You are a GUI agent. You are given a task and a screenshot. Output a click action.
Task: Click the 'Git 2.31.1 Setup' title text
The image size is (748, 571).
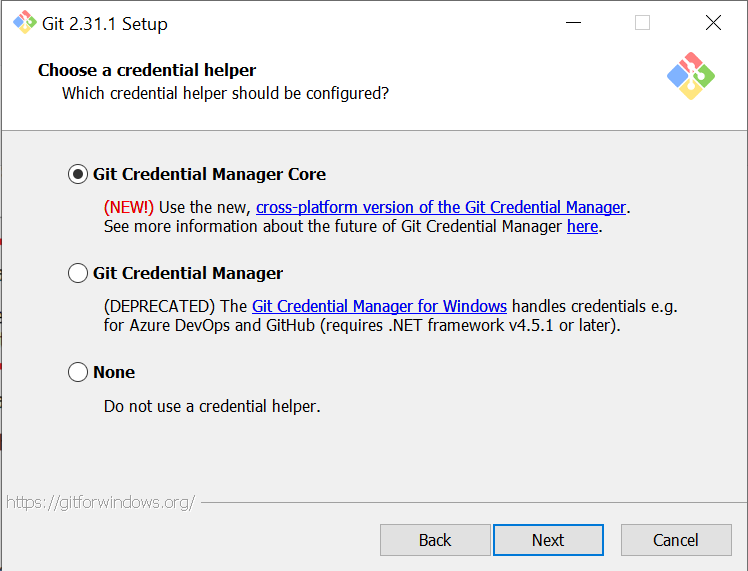coord(105,23)
